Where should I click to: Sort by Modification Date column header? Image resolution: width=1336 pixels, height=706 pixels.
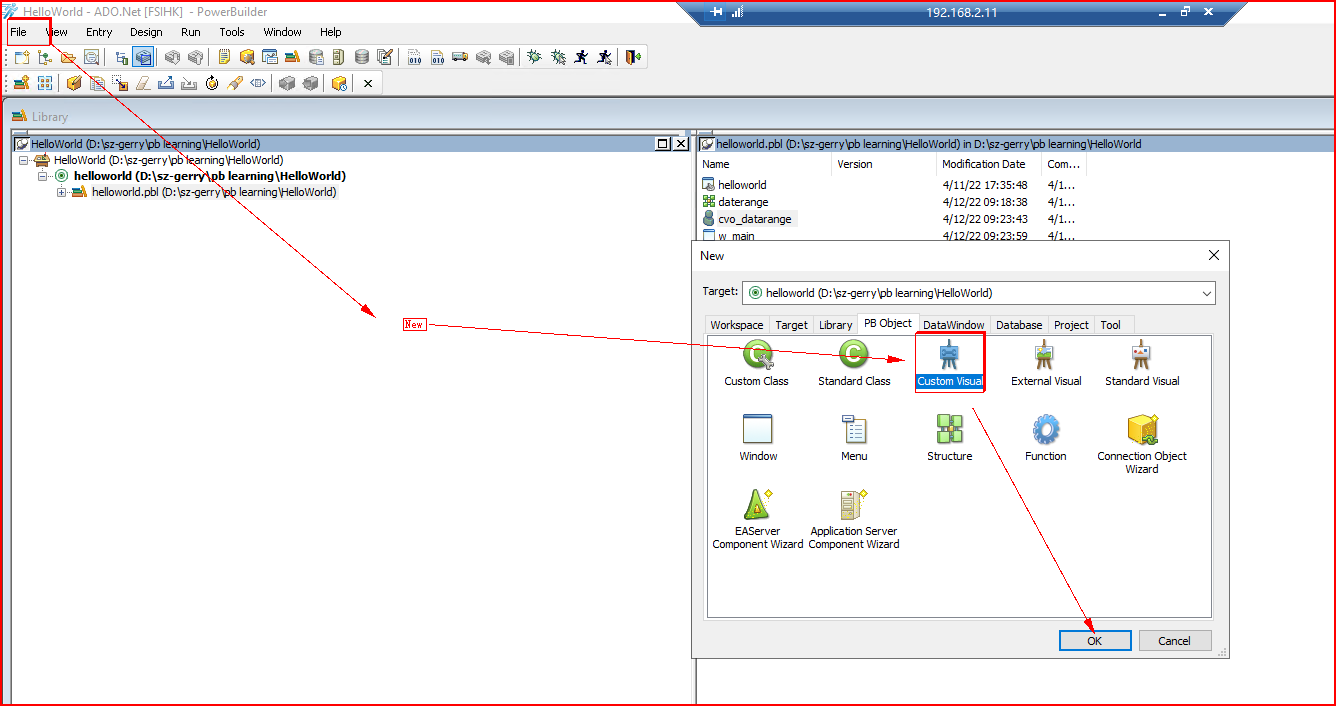coord(984,164)
